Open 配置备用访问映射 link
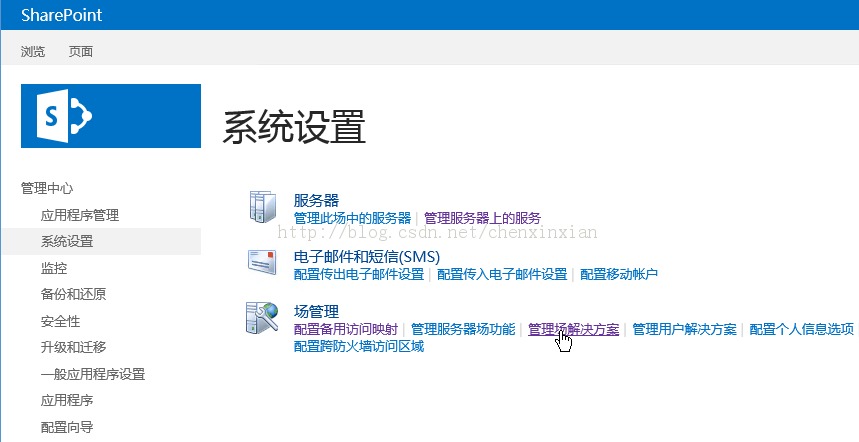859x442 pixels. 346,329
